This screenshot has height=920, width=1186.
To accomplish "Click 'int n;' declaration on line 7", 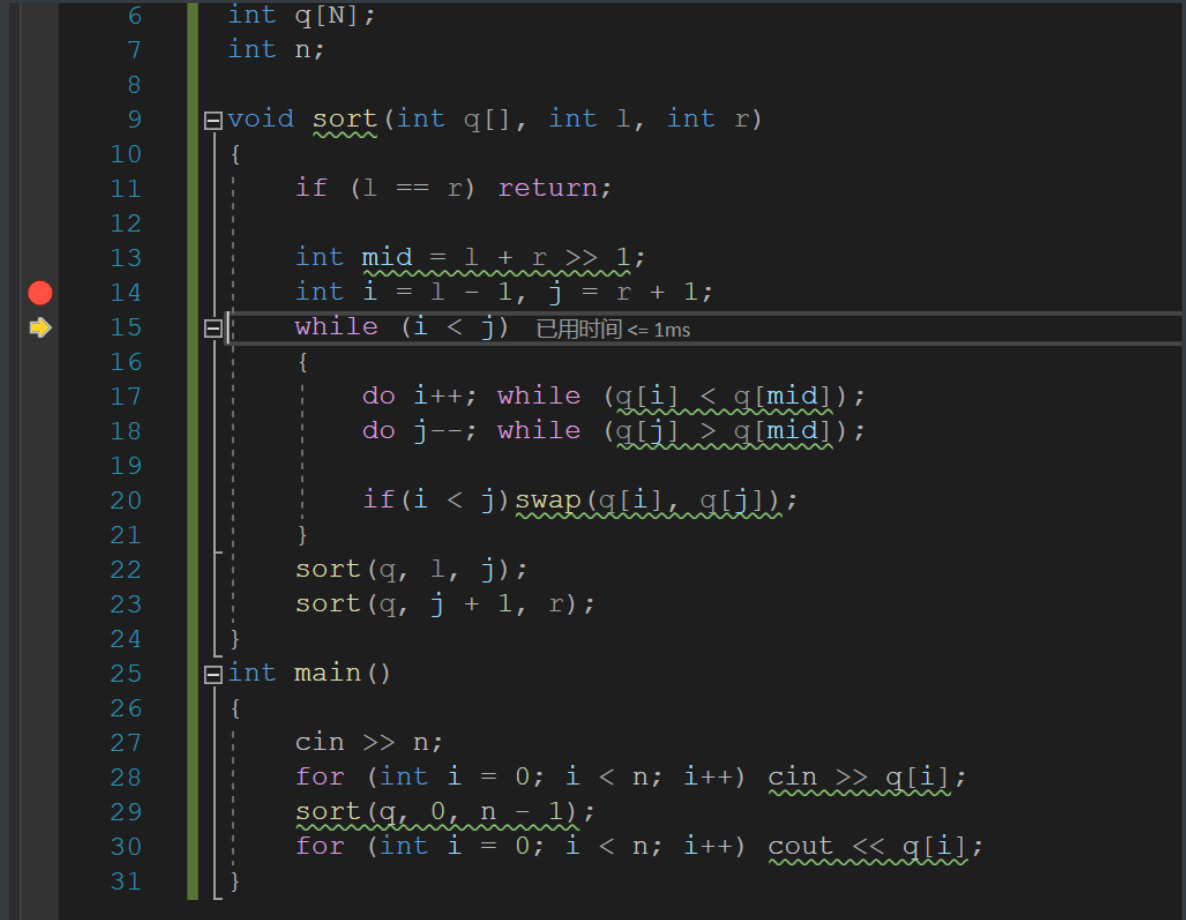I will coord(276,49).
